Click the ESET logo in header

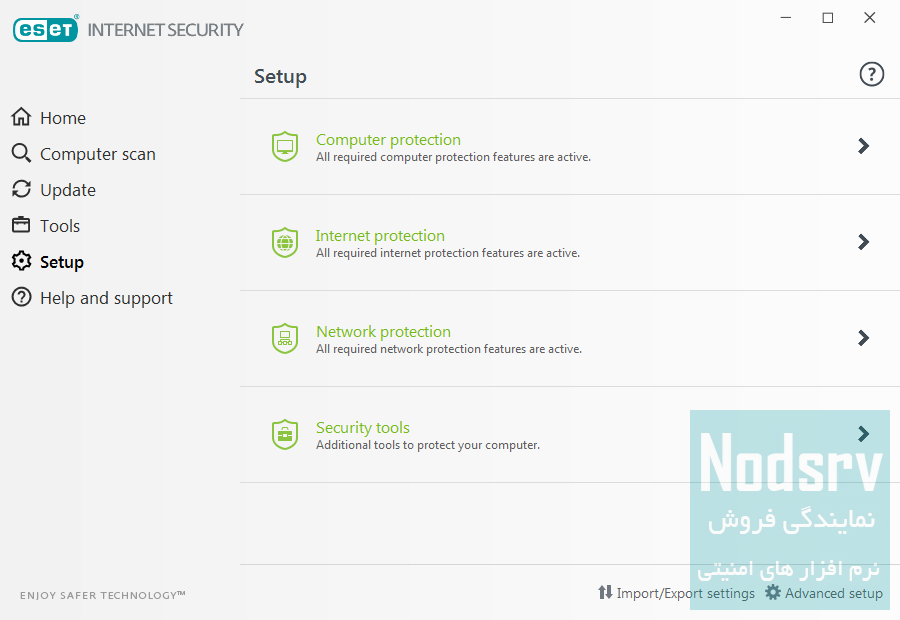[x=45, y=29]
